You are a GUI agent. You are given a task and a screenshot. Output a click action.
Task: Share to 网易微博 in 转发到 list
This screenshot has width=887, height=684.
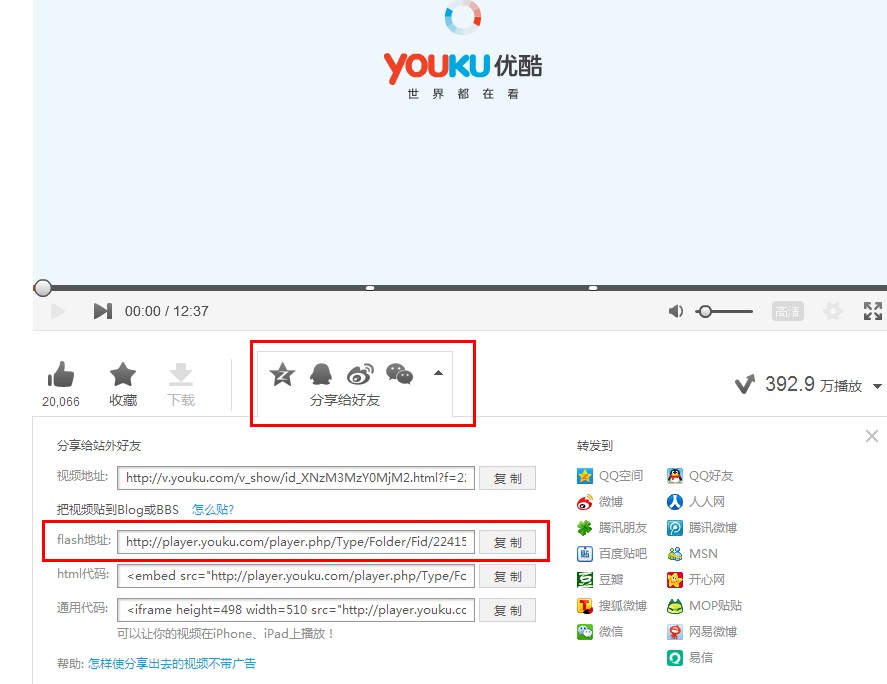click(x=701, y=631)
